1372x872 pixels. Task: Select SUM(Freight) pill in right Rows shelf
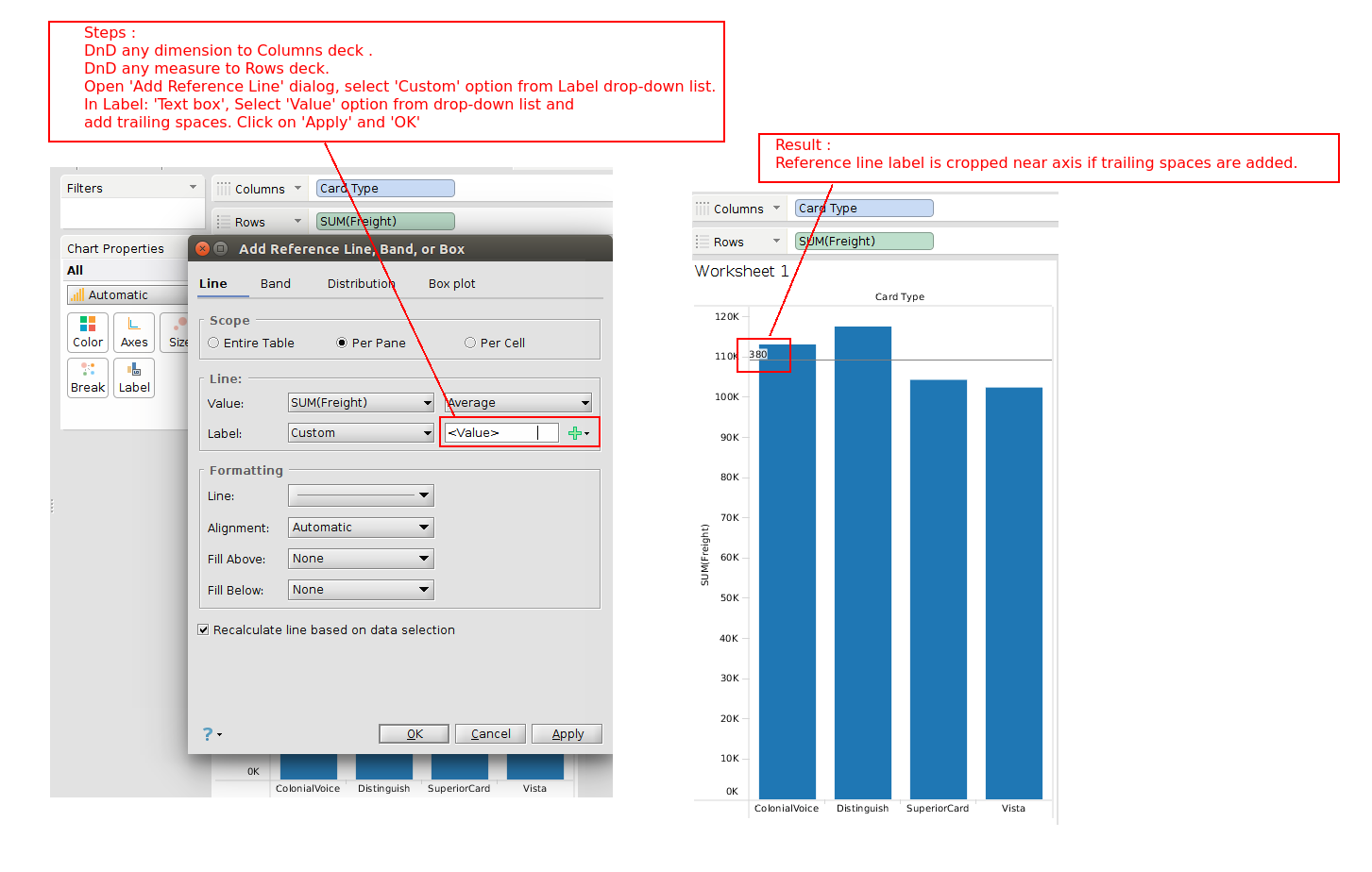coord(864,242)
